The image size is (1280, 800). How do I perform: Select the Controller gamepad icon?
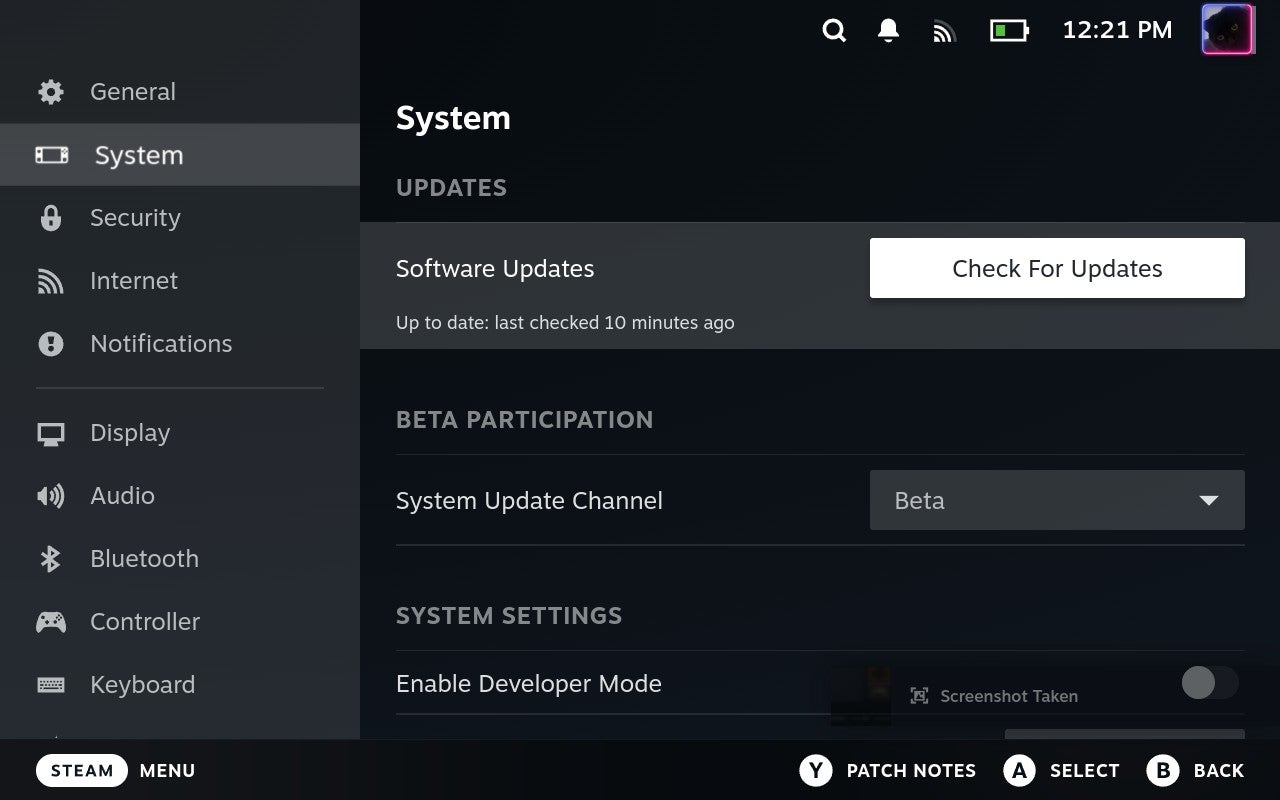point(50,621)
